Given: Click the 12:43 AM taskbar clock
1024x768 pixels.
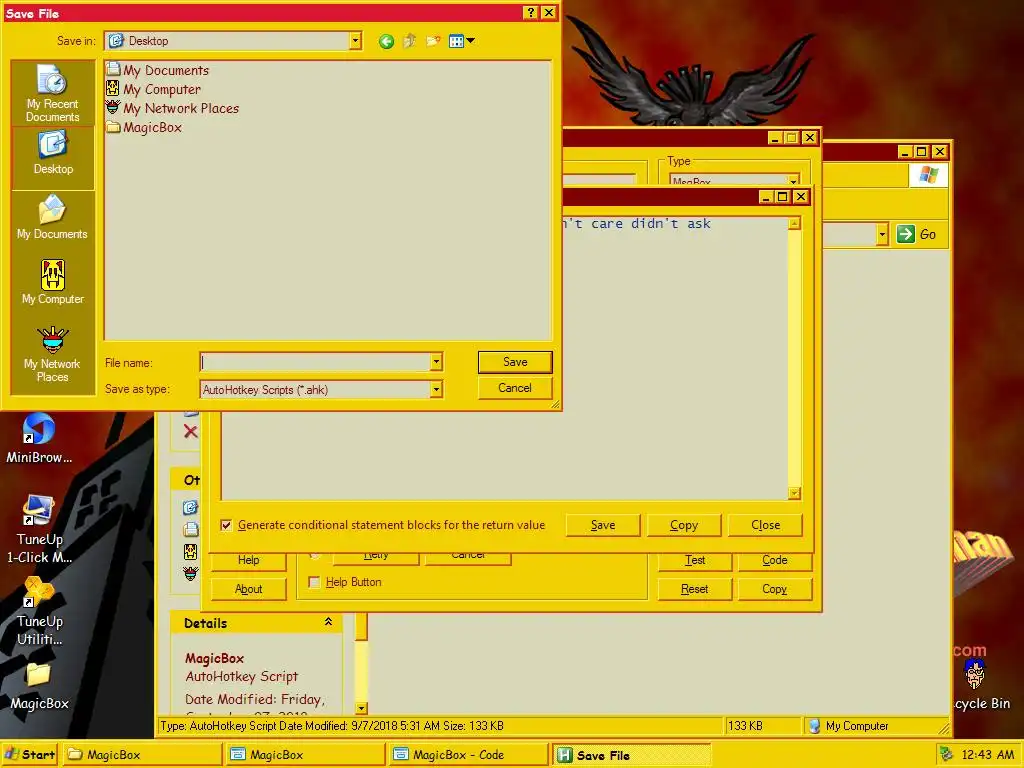Looking at the screenshot, I should pos(987,754).
